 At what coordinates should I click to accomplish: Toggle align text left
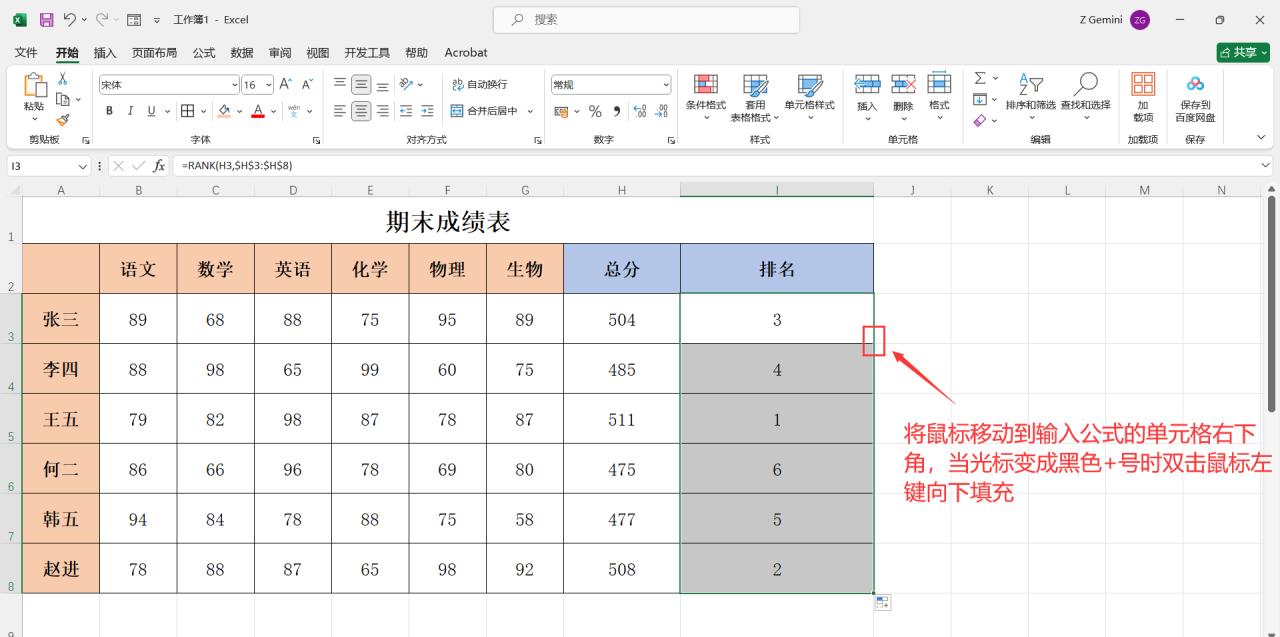pyautogui.click(x=340, y=111)
